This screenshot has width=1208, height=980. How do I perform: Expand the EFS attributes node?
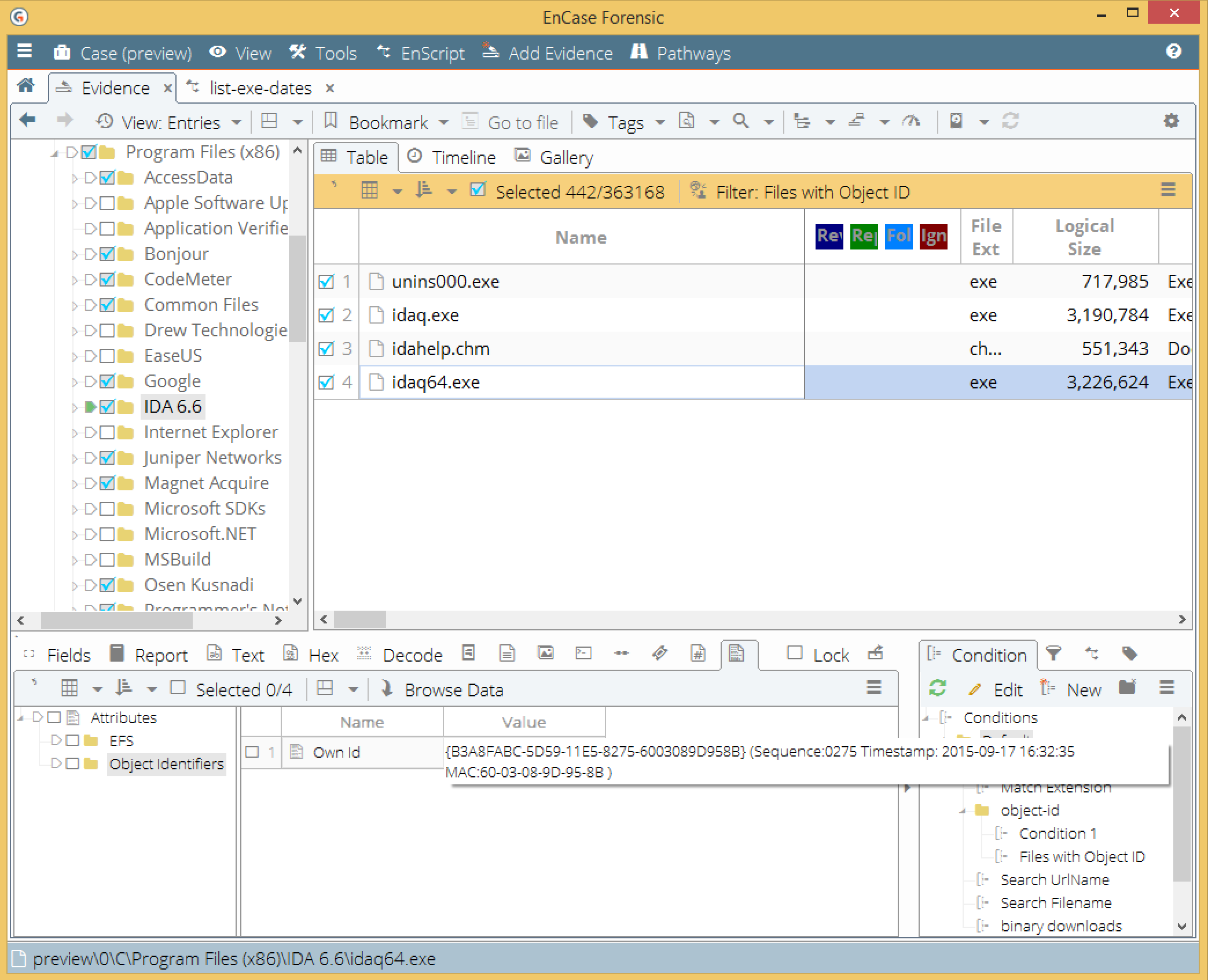pyautogui.click(x=56, y=740)
